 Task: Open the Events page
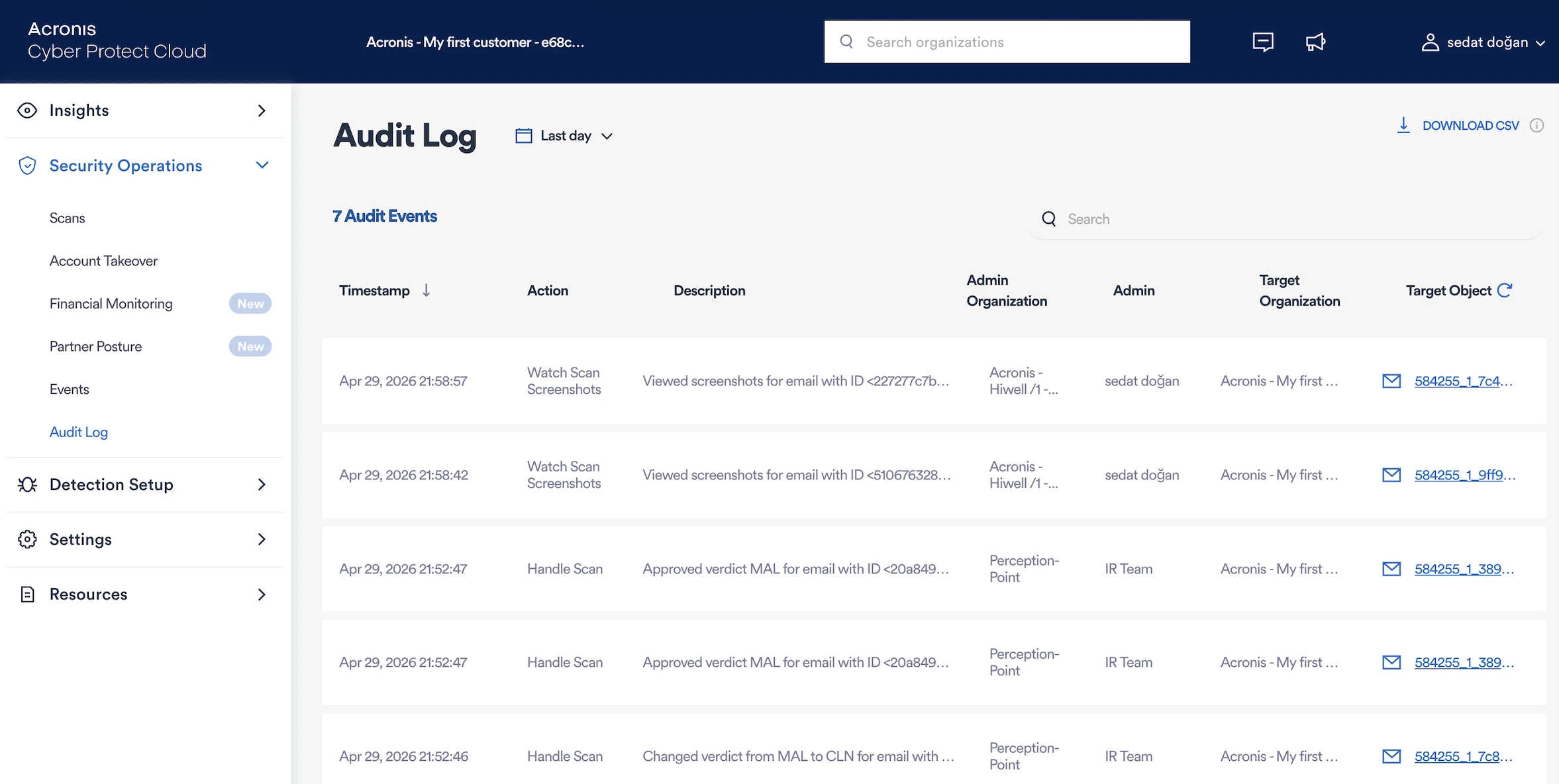coord(69,389)
